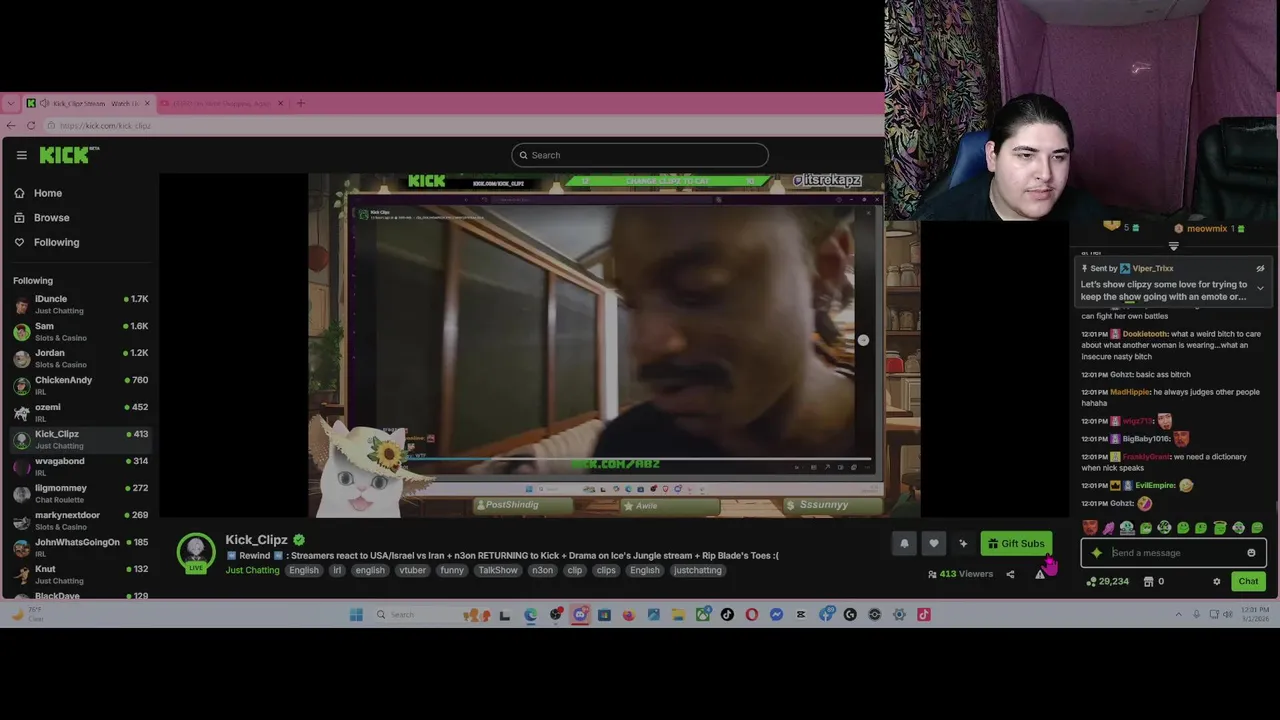This screenshot has width=1280, height=720.
Task: Click the Windows Start button
Action: (356, 615)
